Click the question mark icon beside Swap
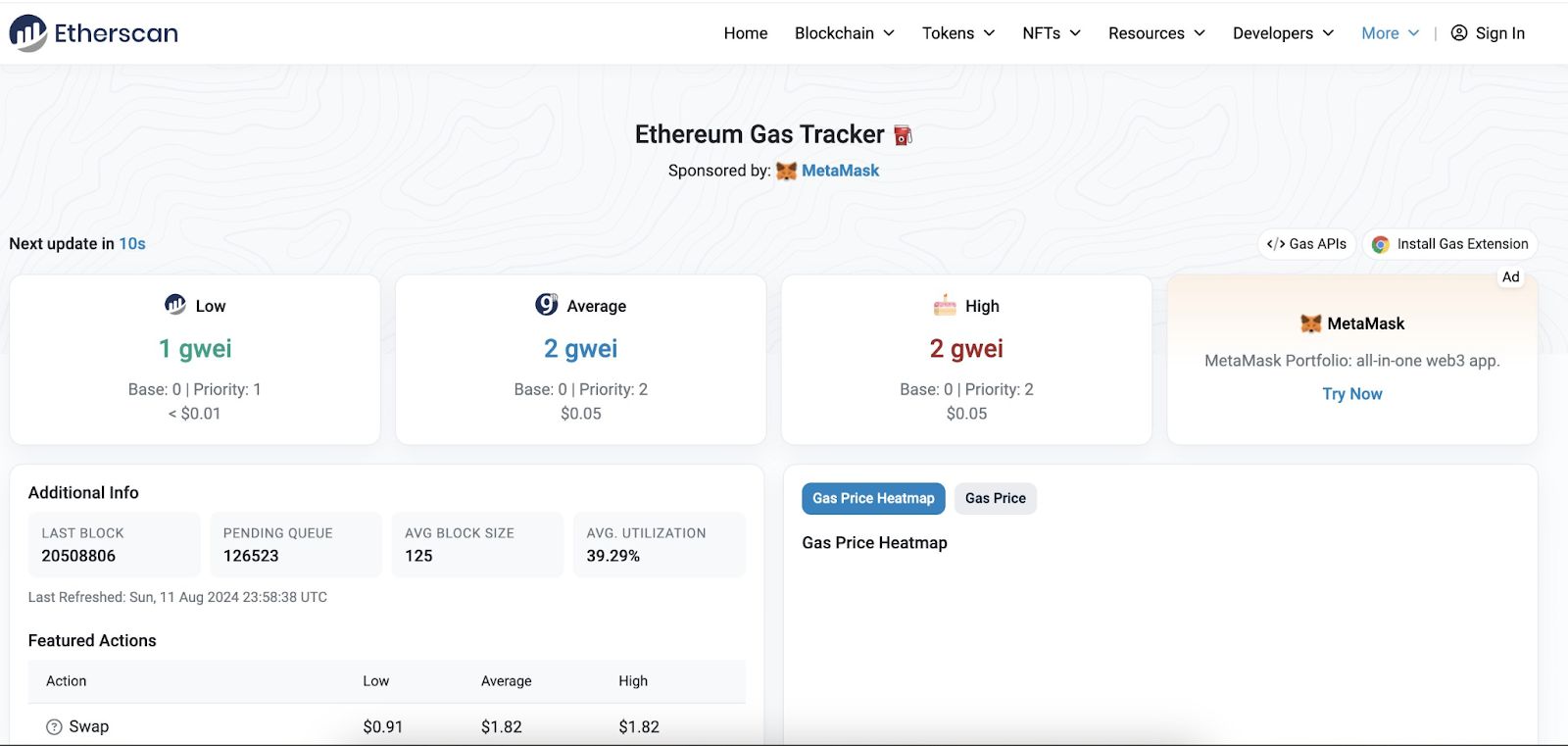1568x746 pixels. point(54,727)
